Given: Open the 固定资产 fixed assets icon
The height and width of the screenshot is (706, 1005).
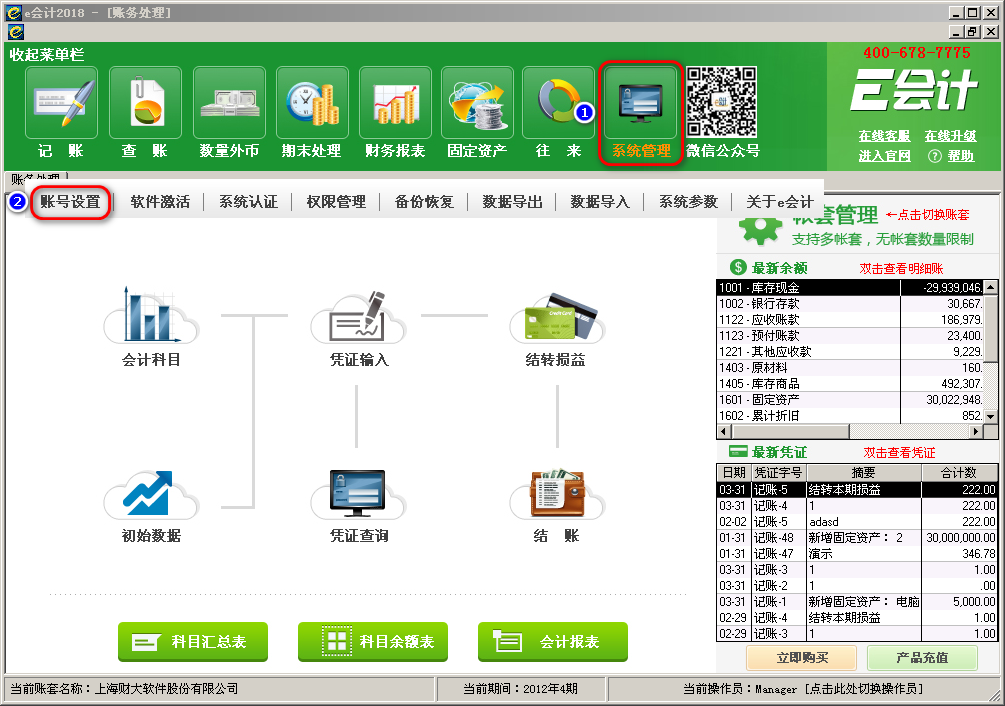Looking at the screenshot, I should [478, 103].
